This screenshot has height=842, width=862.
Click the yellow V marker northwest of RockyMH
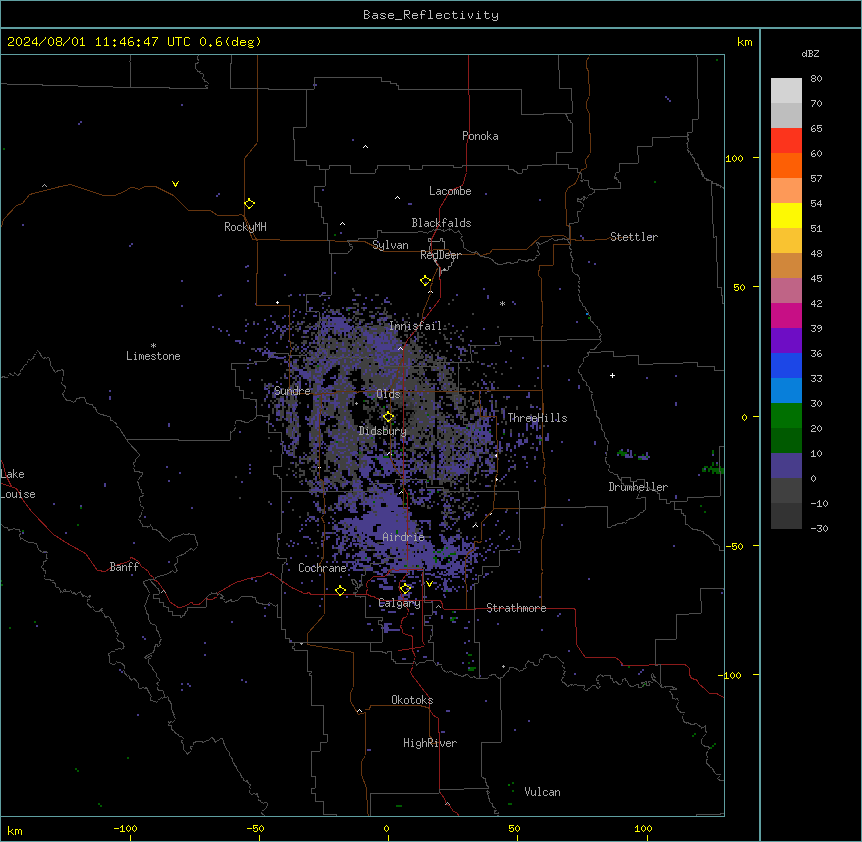coord(175,184)
